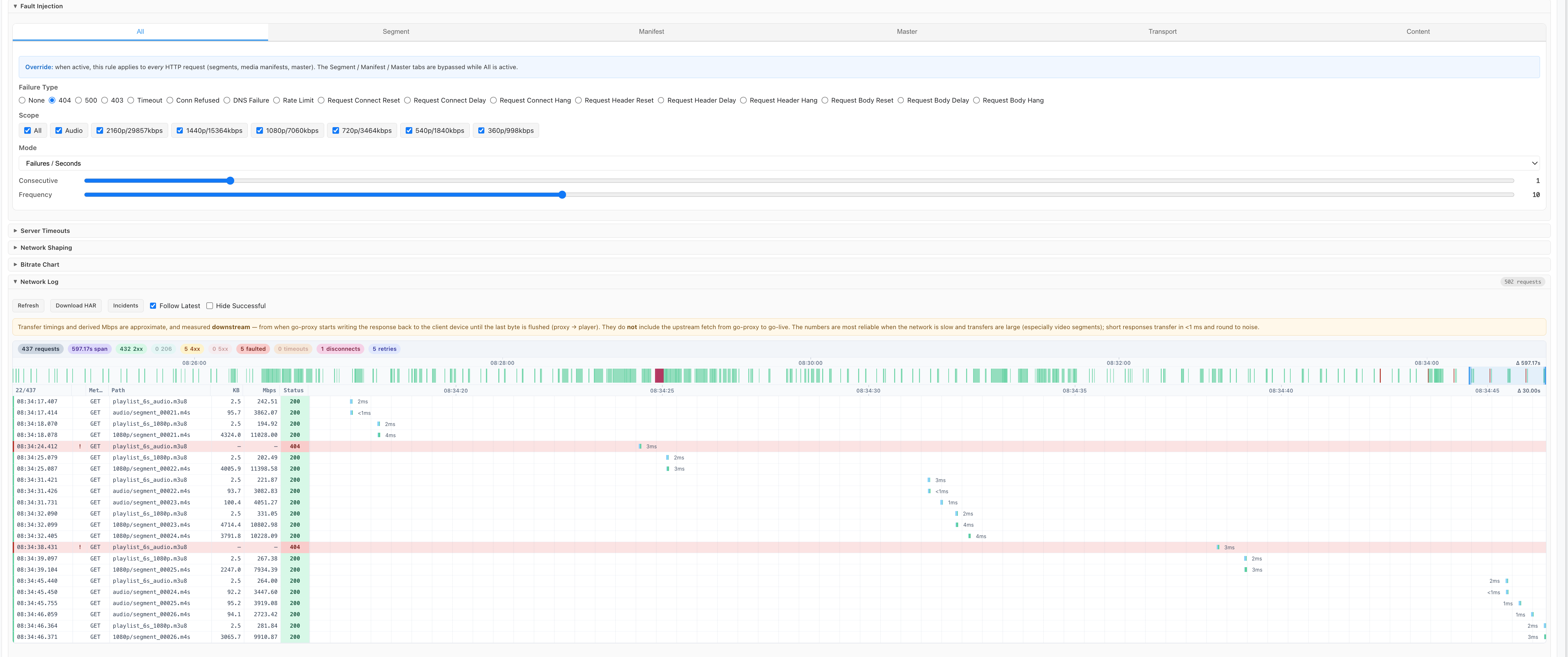Toggle the 2160p/29857kbps scope checkbox
Image resolution: width=1568 pixels, height=657 pixels.
(100, 130)
